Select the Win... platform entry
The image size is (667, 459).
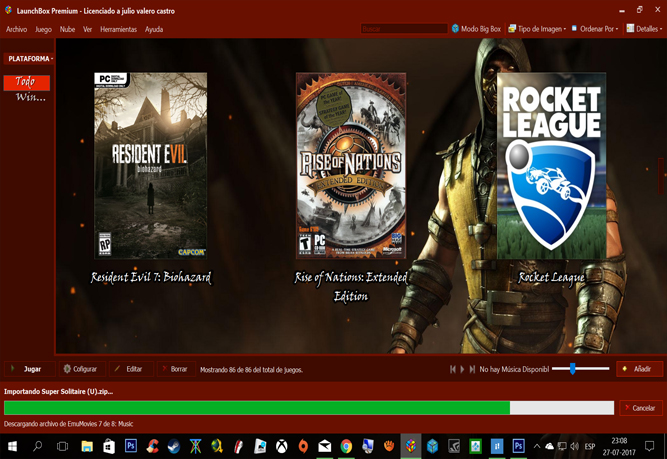coord(30,97)
